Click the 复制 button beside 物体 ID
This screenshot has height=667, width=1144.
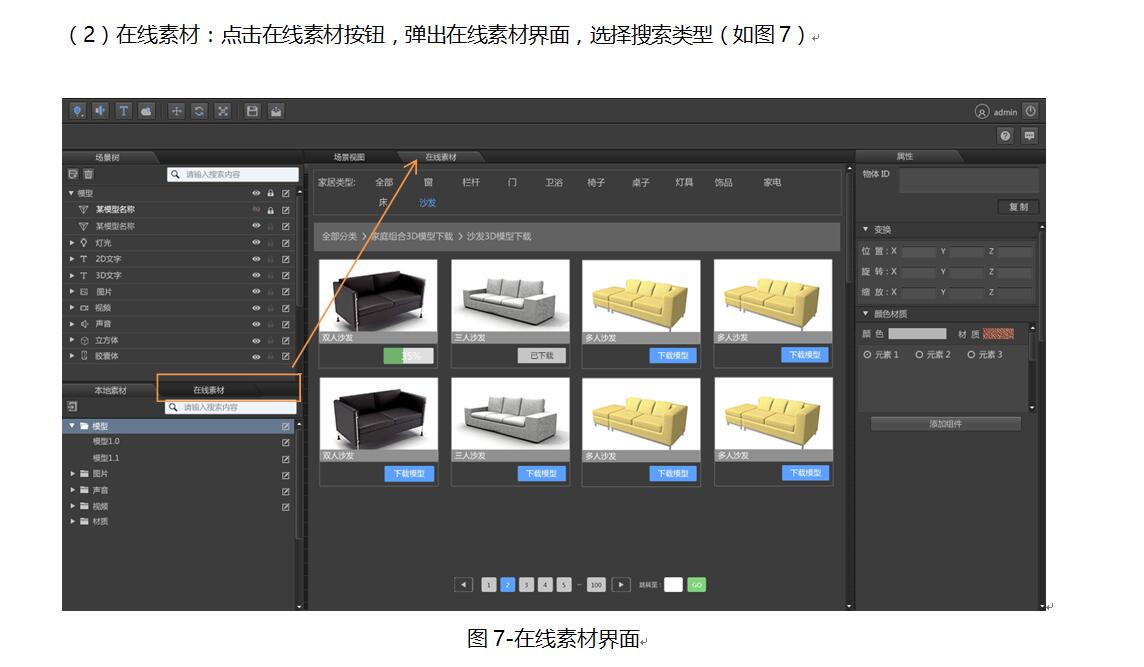(1018, 207)
